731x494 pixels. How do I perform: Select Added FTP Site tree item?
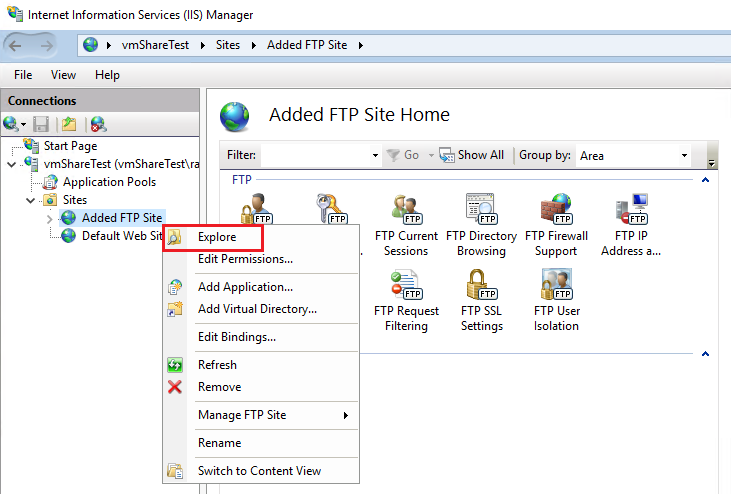[x=122, y=218]
